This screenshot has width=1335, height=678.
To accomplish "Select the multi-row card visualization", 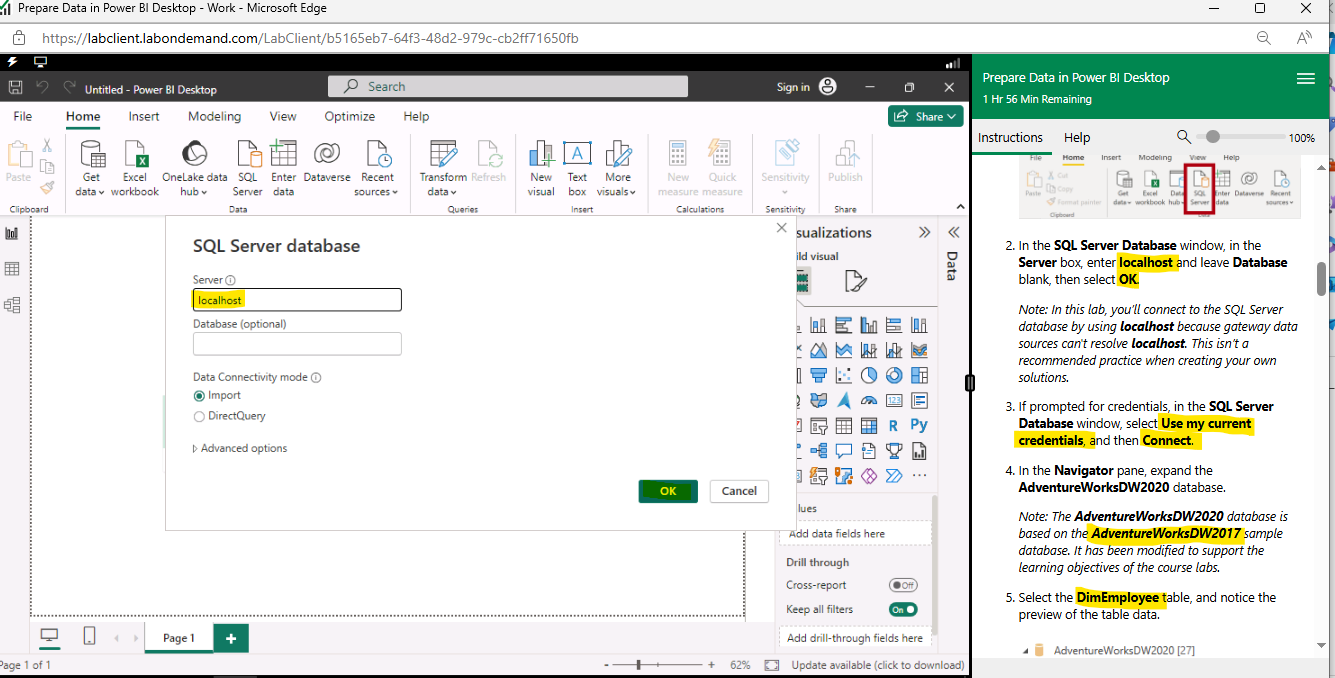I will (x=919, y=401).
